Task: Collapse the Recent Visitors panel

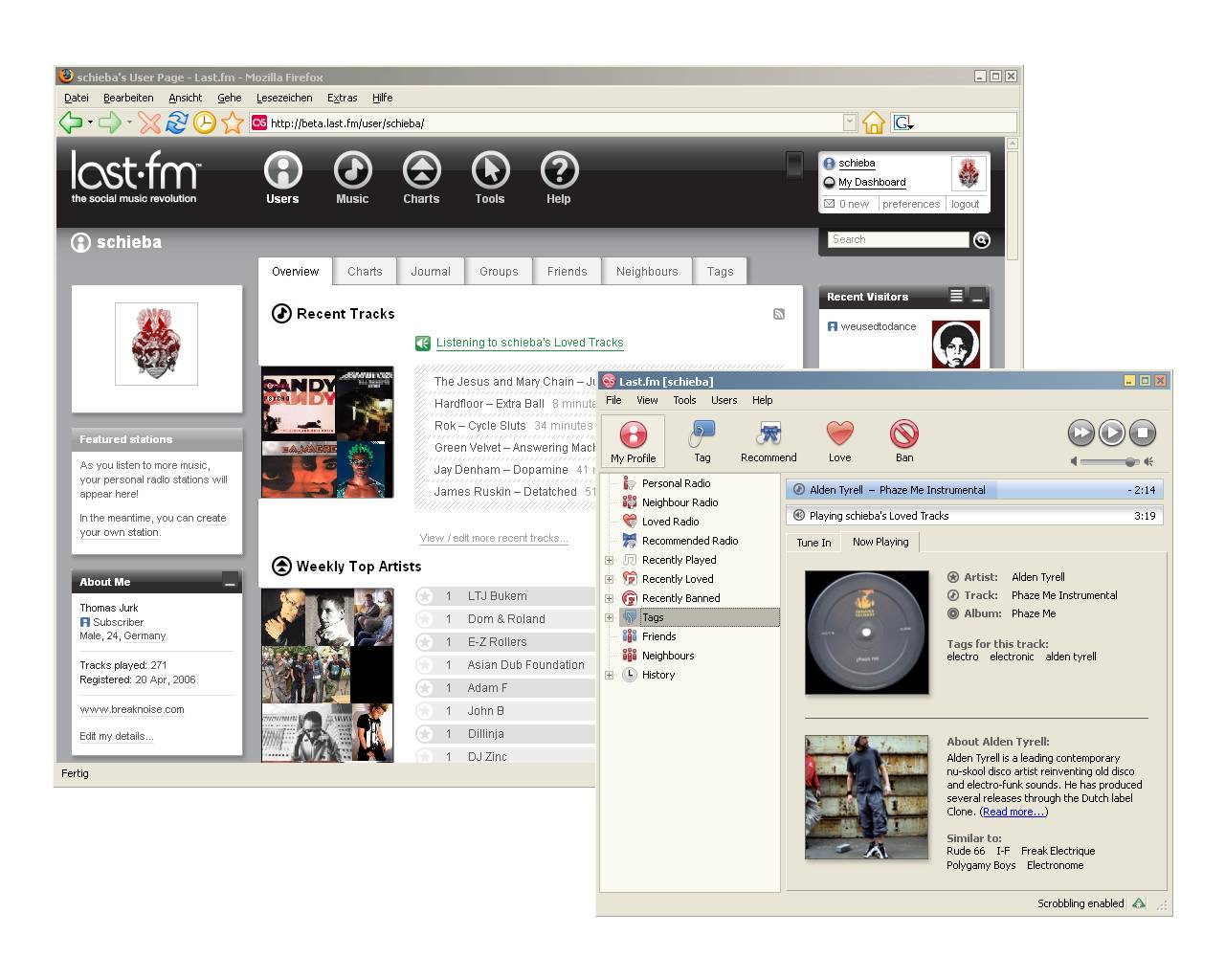Action: coord(977,296)
